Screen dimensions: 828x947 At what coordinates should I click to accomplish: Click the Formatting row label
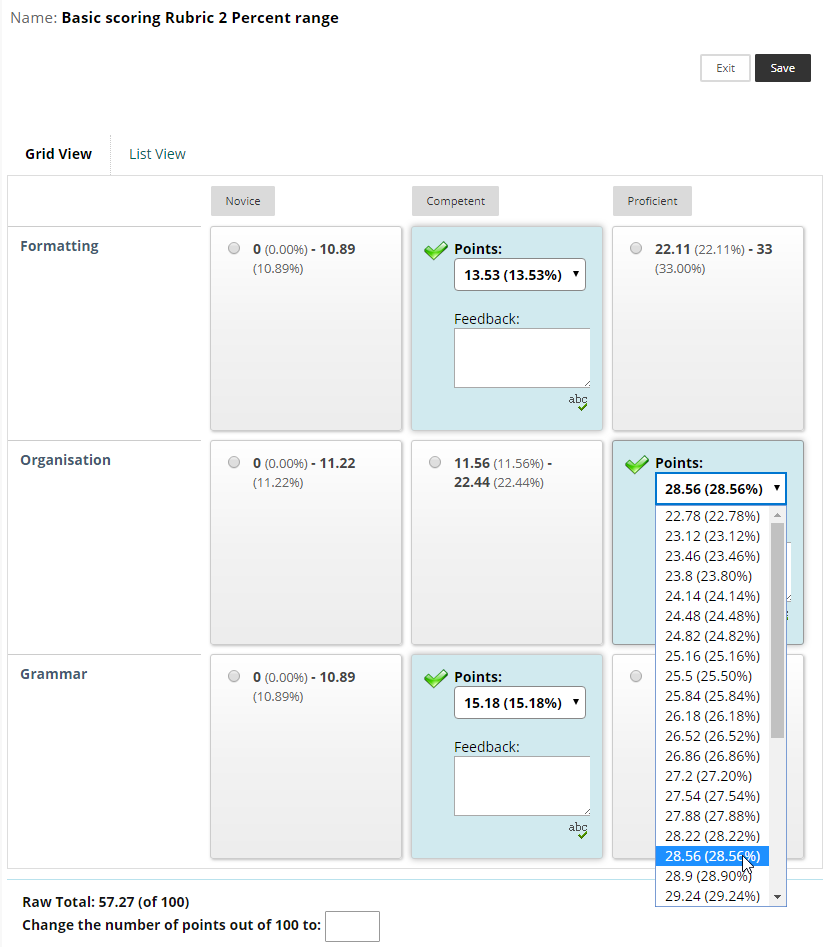click(x=59, y=246)
